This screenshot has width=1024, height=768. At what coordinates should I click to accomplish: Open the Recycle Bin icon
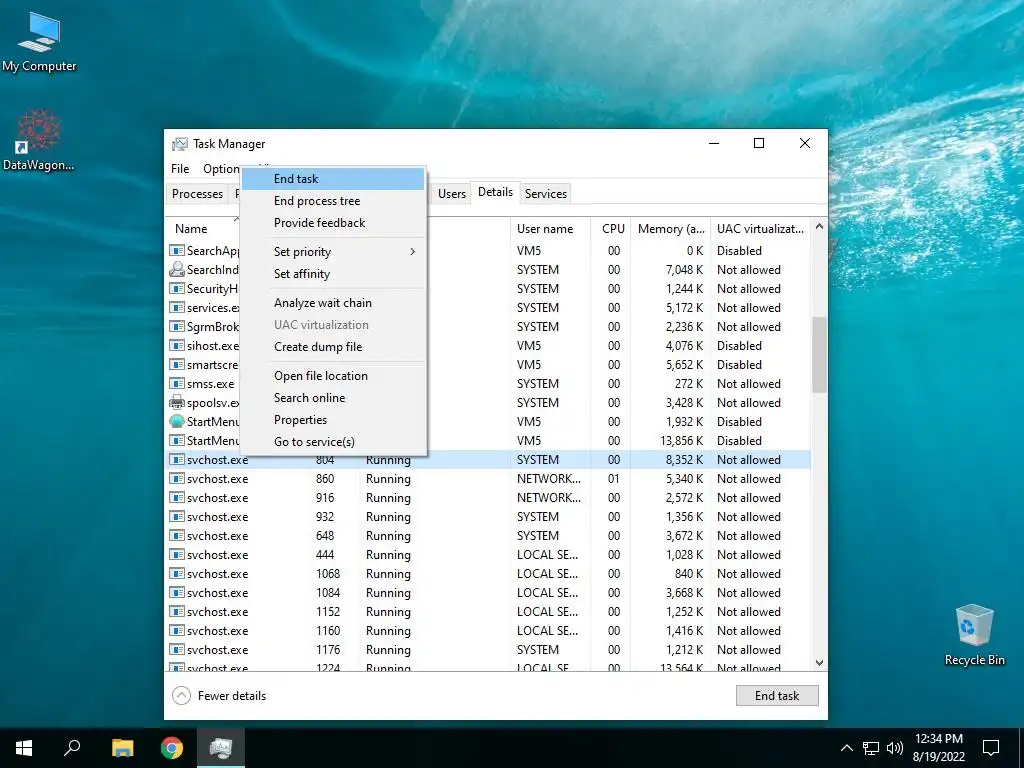974,635
